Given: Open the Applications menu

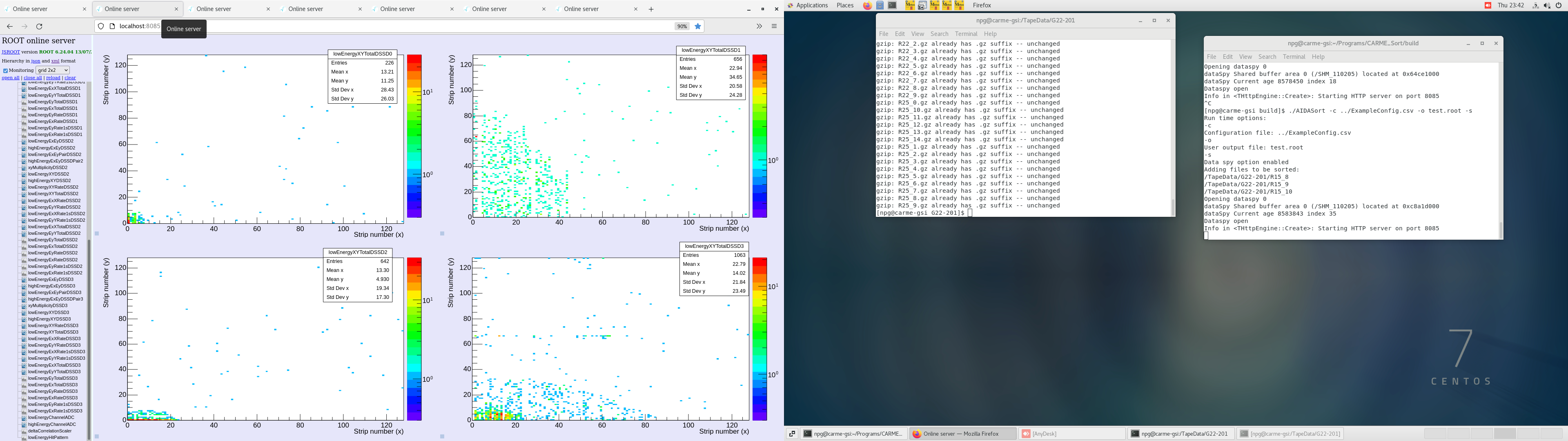Looking at the screenshot, I should [x=811, y=5].
